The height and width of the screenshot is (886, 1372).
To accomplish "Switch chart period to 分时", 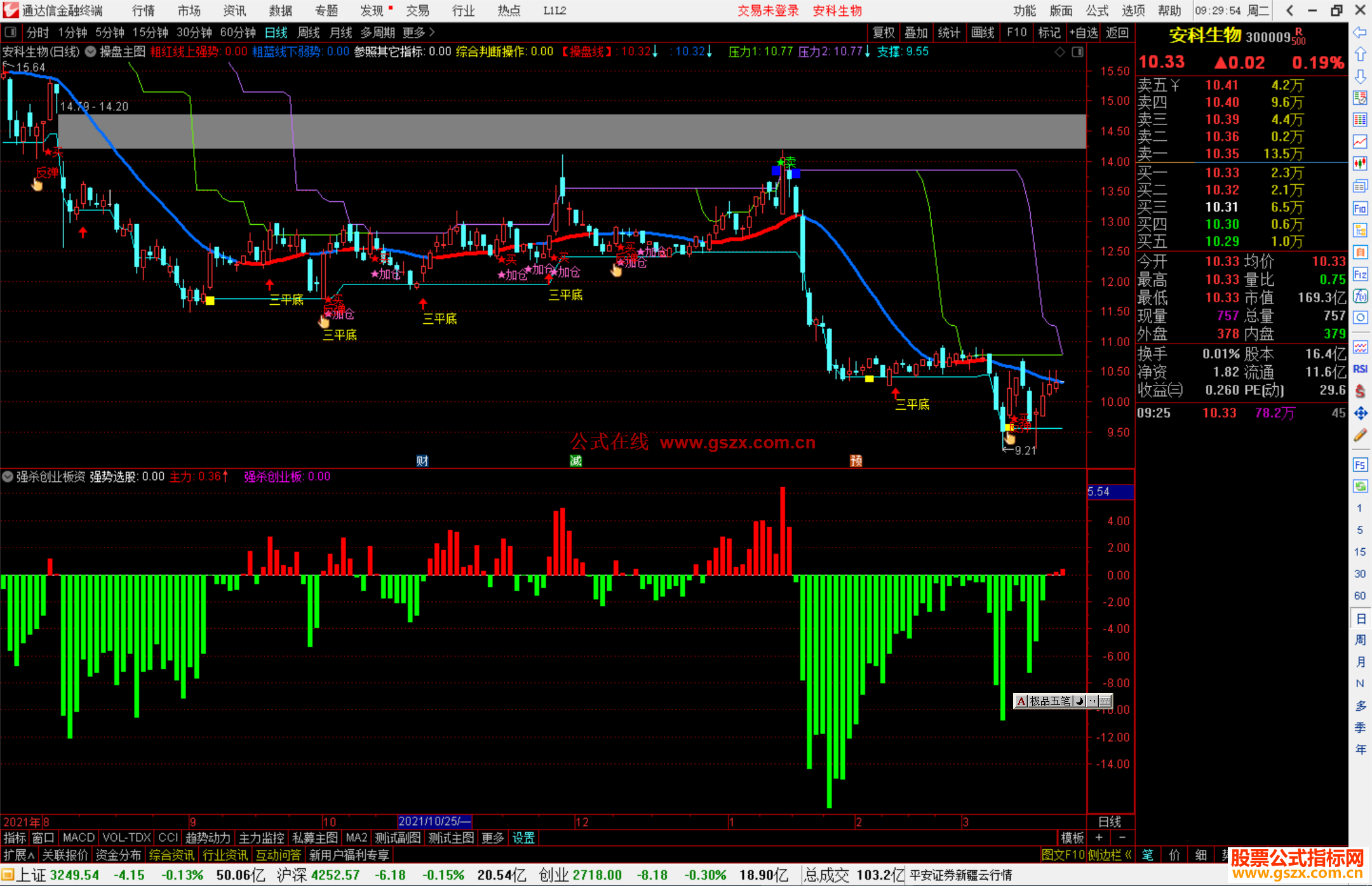I will [x=37, y=32].
